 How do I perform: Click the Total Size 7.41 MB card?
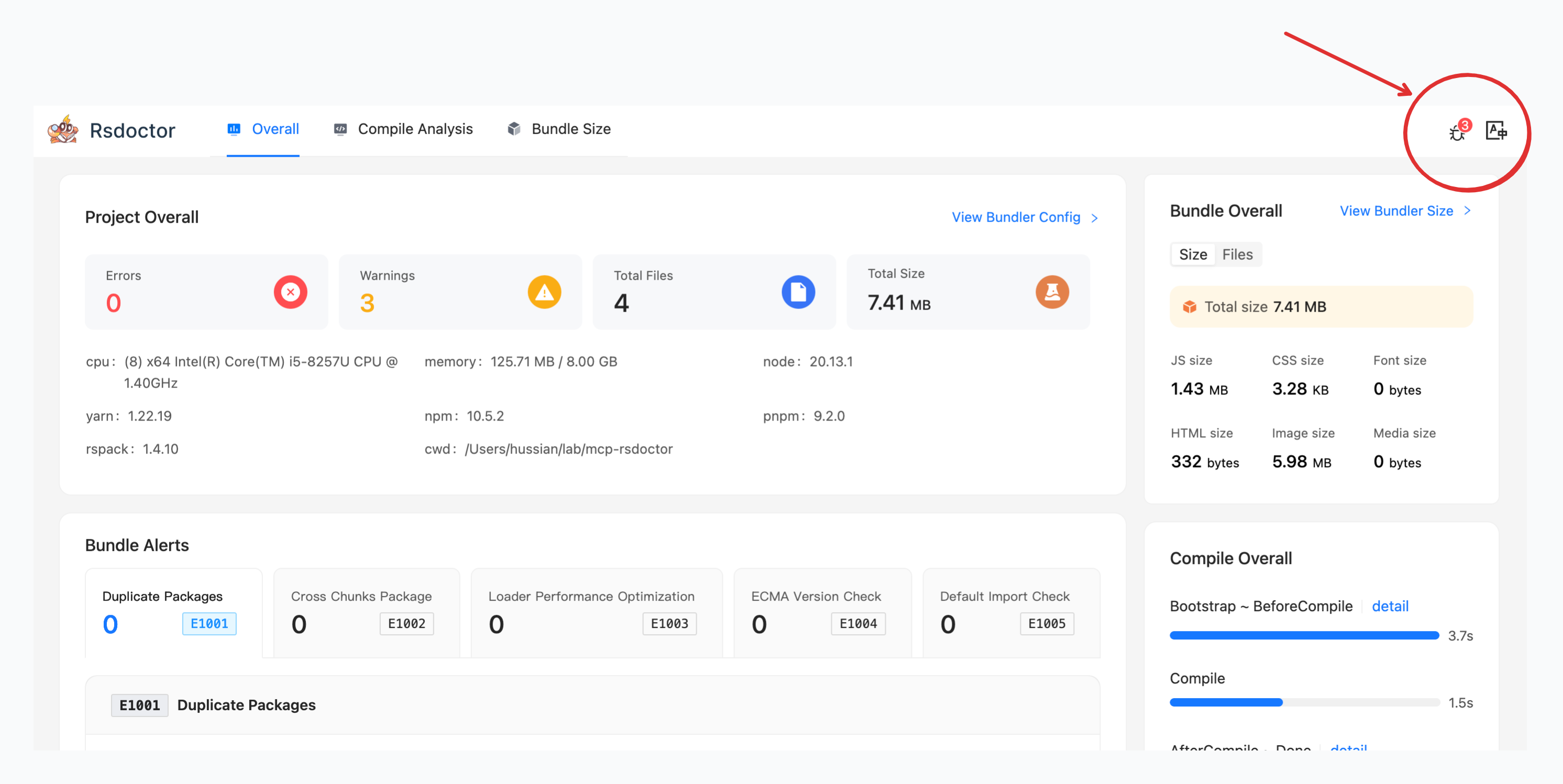click(x=968, y=292)
